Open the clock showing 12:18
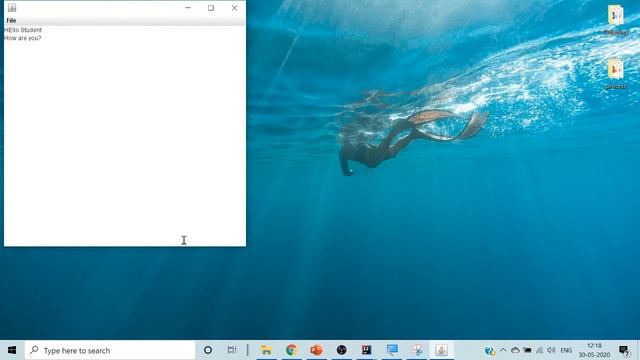 click(x=594, y=350)
